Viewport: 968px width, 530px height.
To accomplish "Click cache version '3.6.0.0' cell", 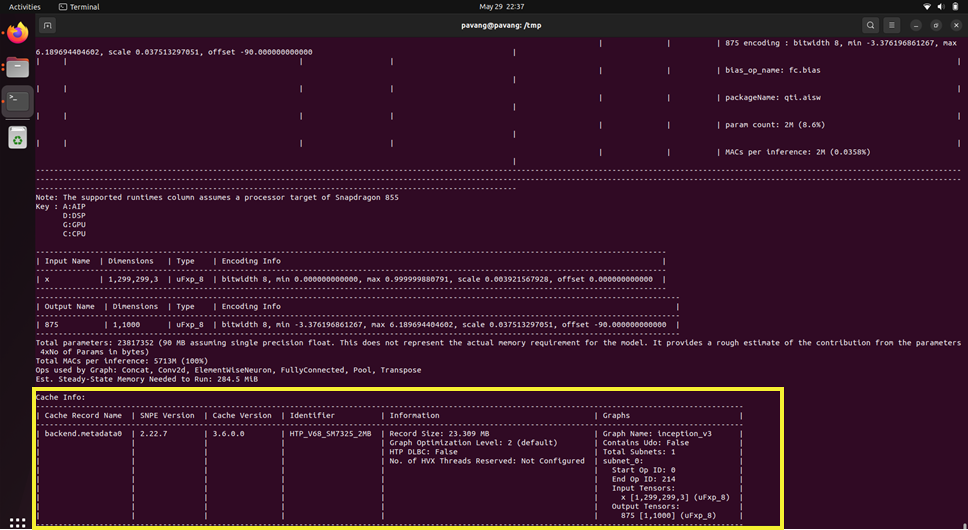I will click(x=228, y=433).
